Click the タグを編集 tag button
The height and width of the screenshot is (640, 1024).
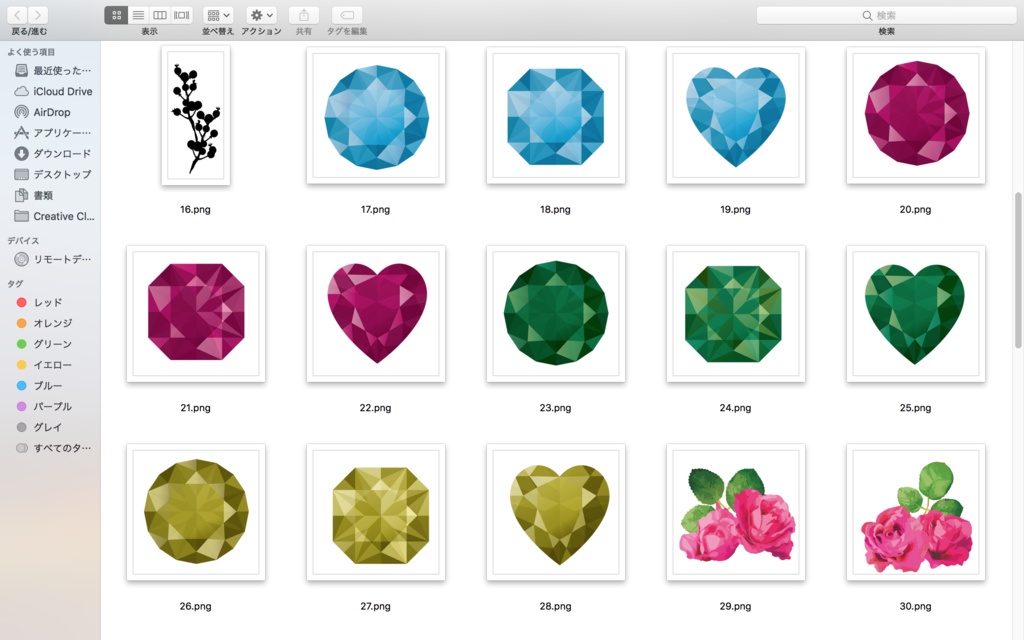pyautogui.click(x=347, y=15)
